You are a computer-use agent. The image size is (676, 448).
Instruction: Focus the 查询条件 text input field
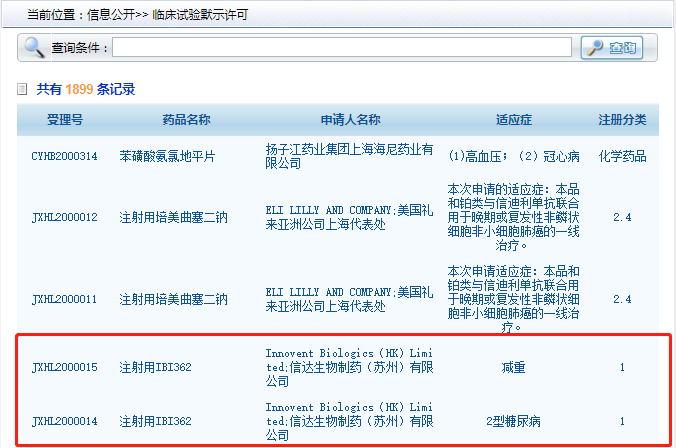coord(342,47)
